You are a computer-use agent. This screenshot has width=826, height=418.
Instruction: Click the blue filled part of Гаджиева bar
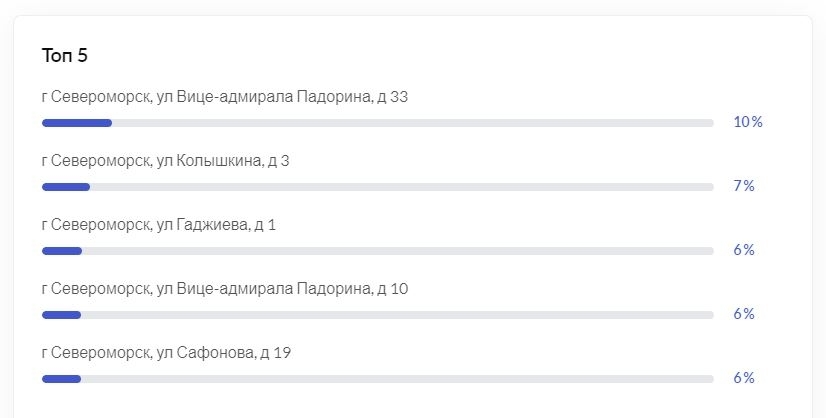pos(62,251)
